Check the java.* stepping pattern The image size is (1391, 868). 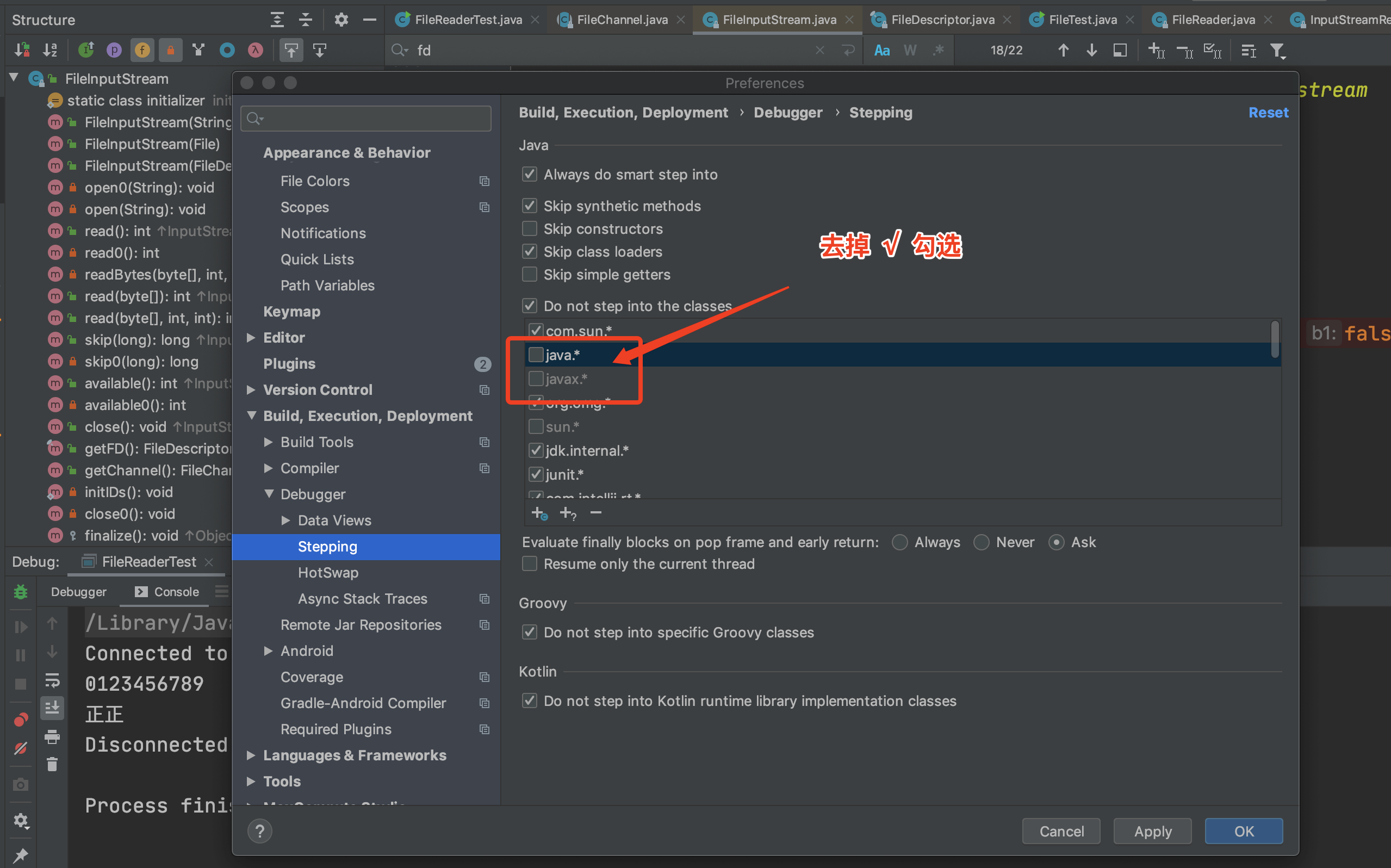click(x=536, y=355)
